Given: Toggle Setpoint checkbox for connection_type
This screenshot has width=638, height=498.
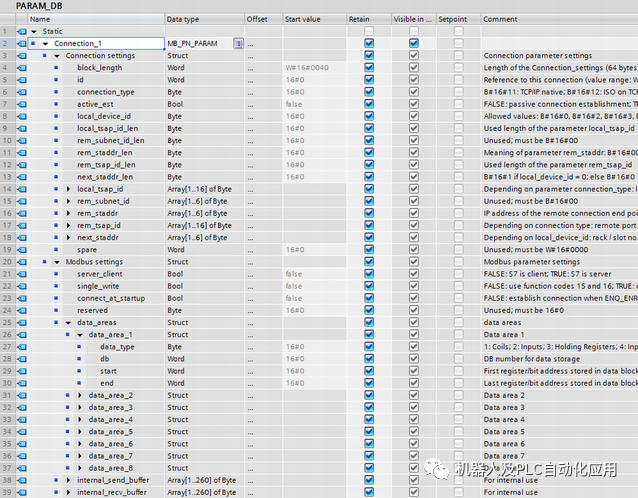Looking at the screenshot, I should point(459,92).
